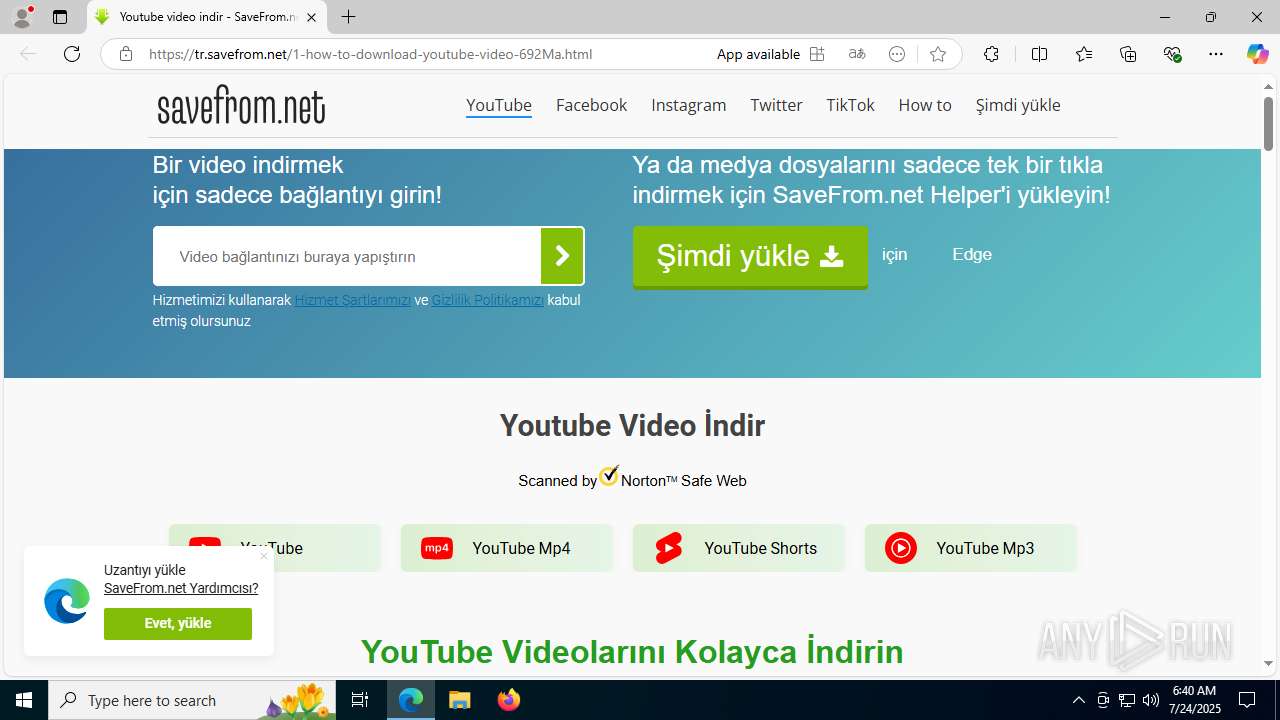Show hidden tray icons chevron
Image resolution: width=1280 pixels, height=720 pixels.
click(1078, 700)
